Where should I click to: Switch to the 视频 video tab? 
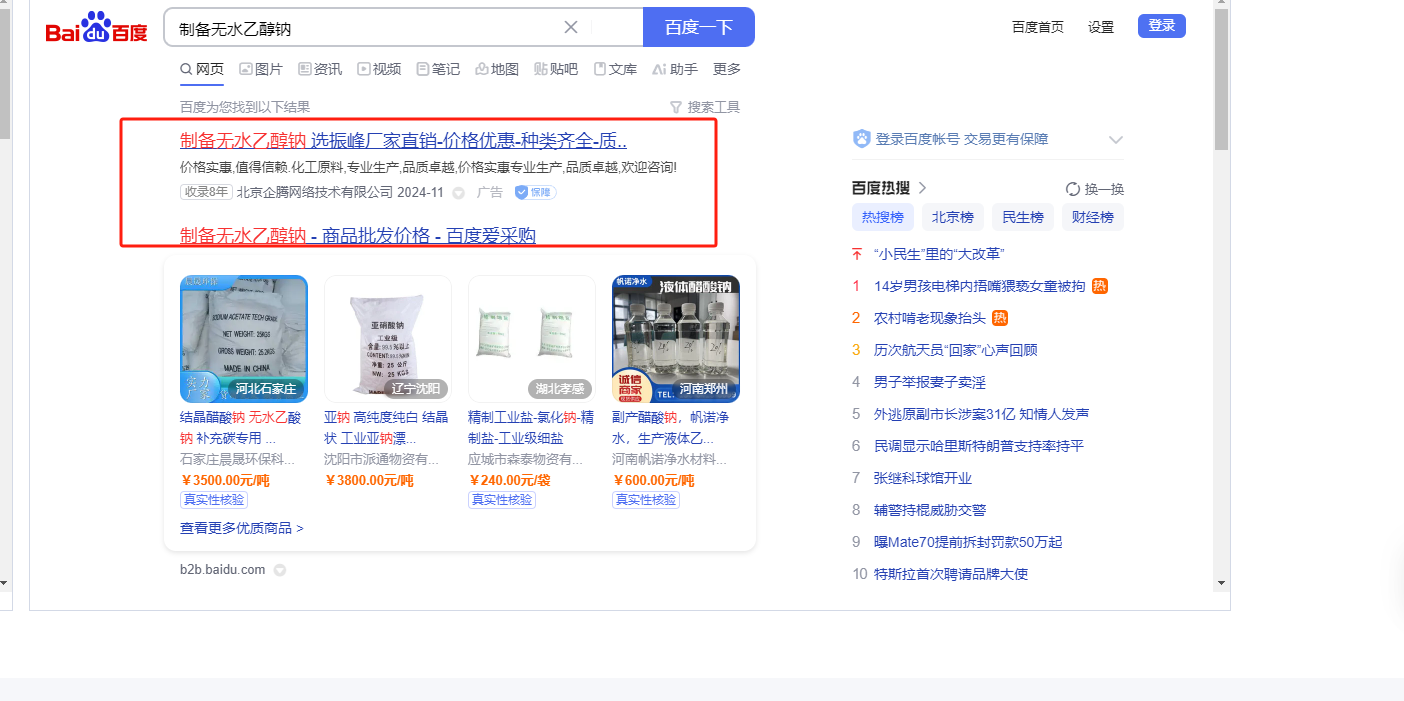click(379, 69)
